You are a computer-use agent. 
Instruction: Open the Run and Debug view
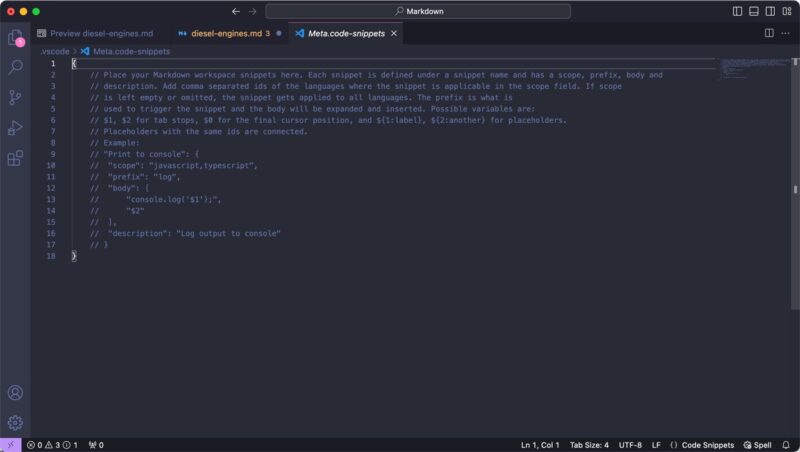(15, 128)
